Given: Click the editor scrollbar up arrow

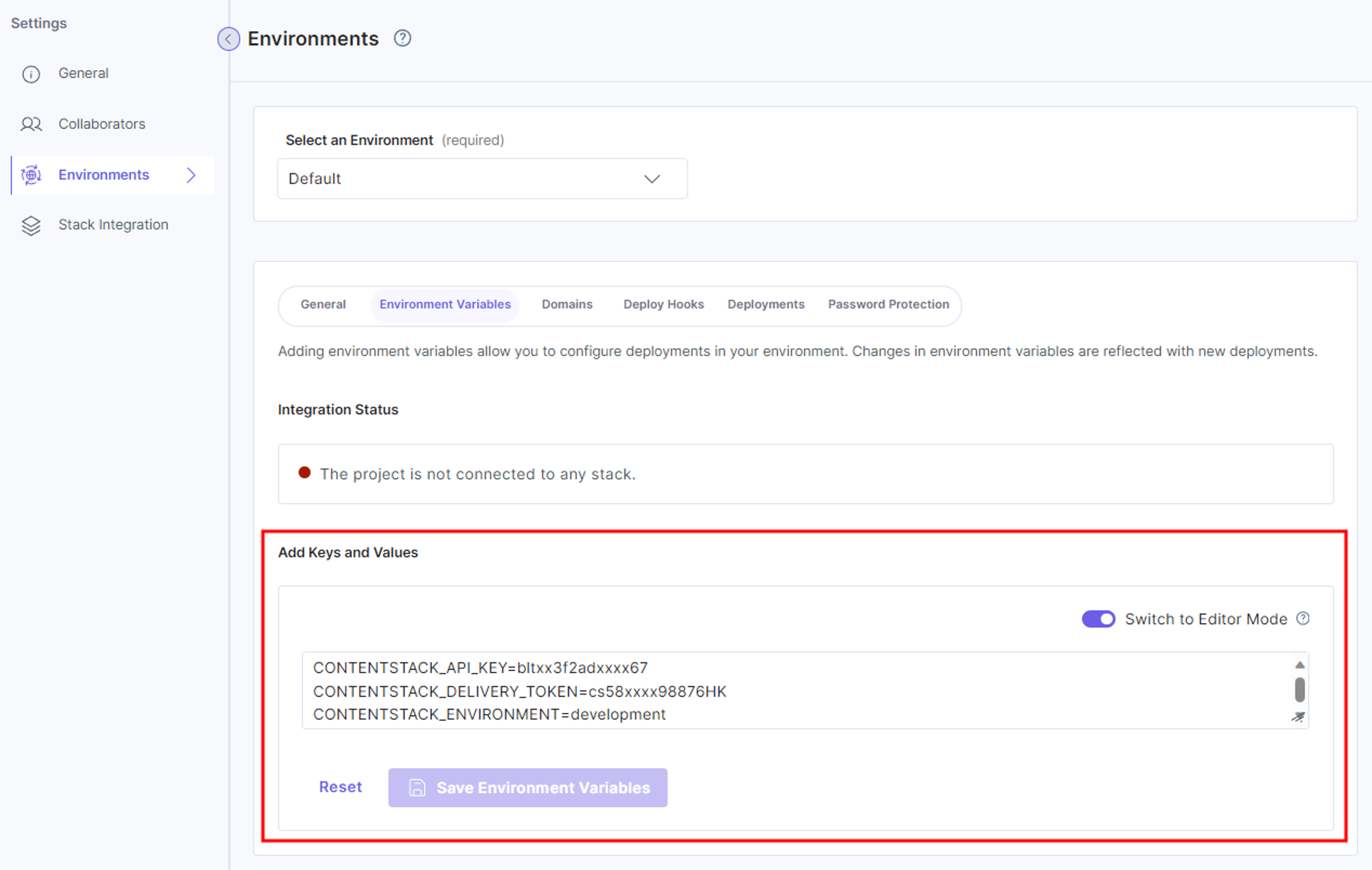Looking at the screenshot, I should (1299, 665).
